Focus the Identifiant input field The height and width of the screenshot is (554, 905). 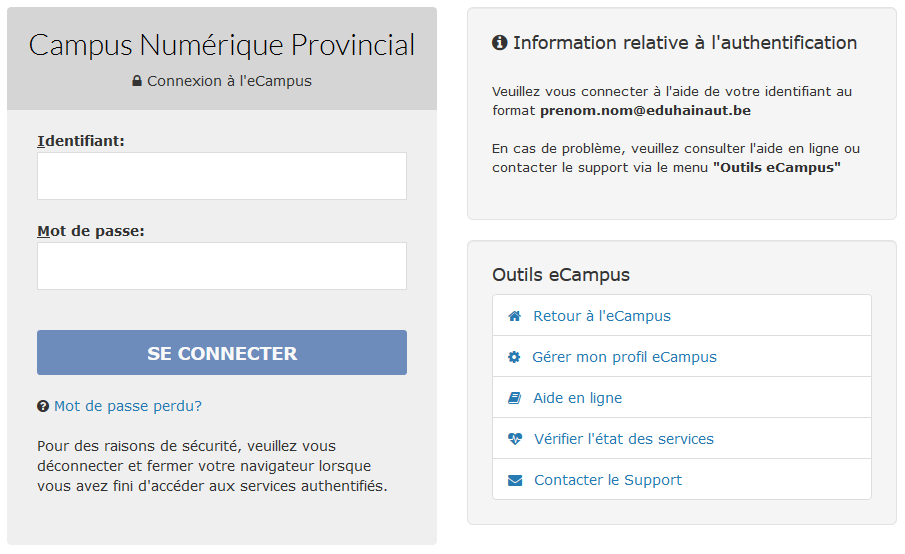pos(222,176)
